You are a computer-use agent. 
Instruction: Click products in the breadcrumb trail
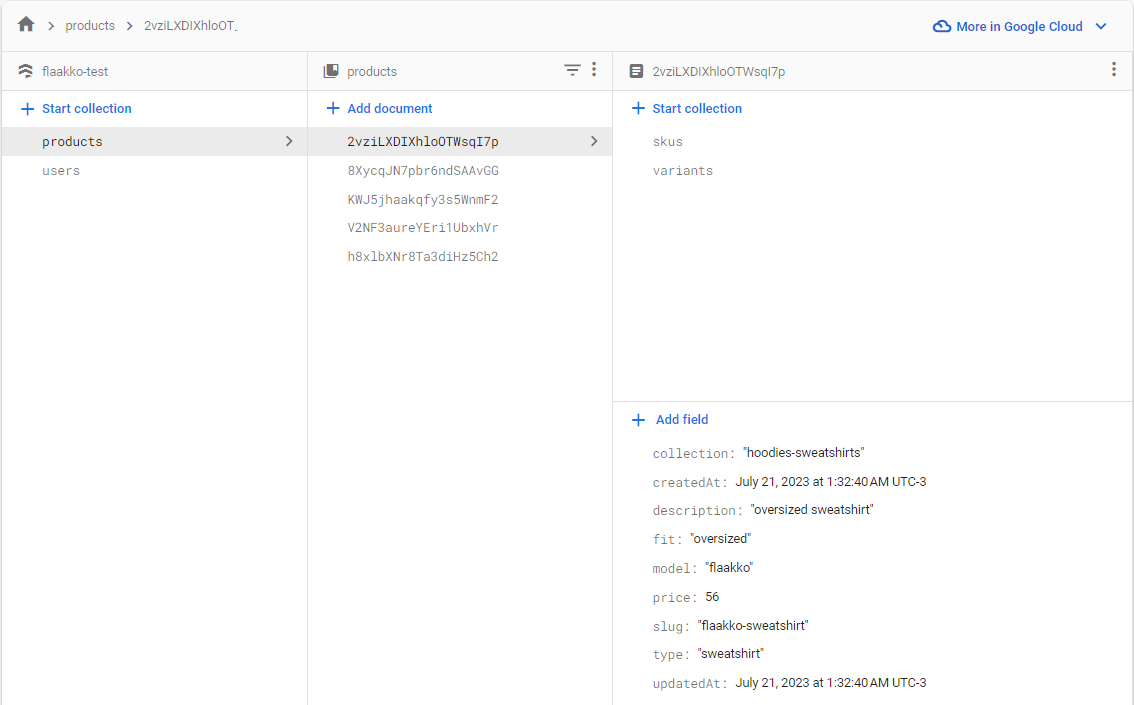[90, 25]
